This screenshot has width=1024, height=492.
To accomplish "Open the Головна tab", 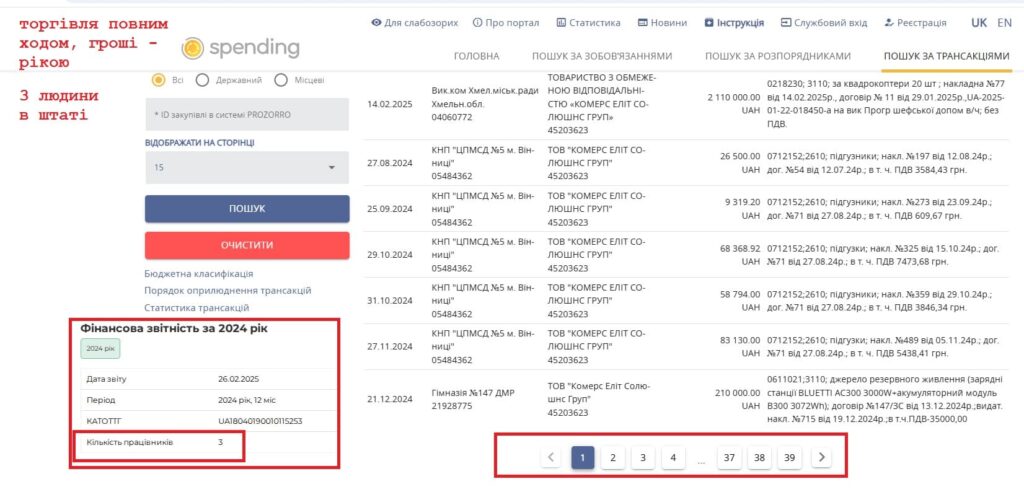I will [x=476, y=56].
